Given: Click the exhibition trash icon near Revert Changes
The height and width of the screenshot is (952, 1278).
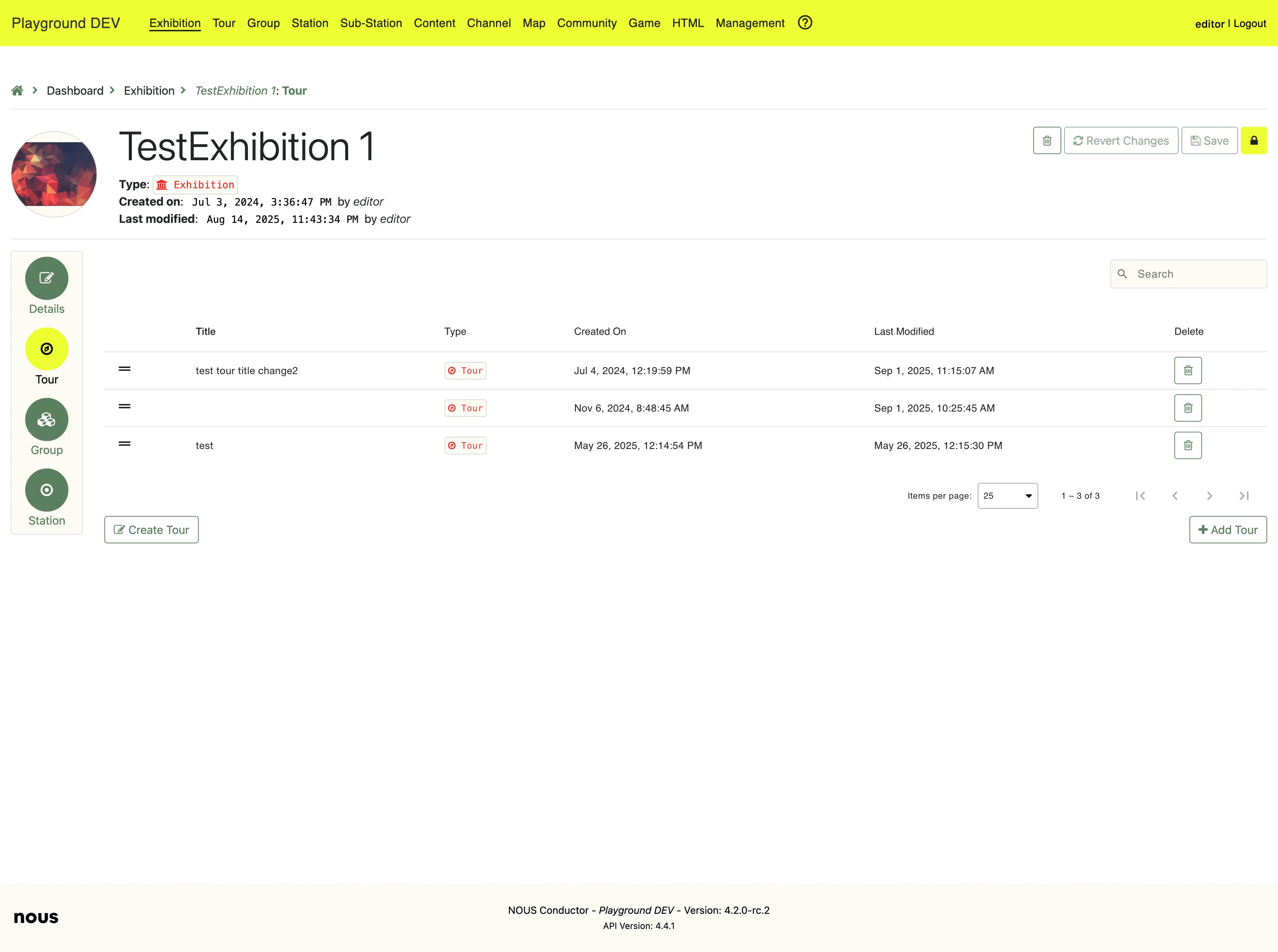Looking at the screenshot, I should tap(1047, 141).
